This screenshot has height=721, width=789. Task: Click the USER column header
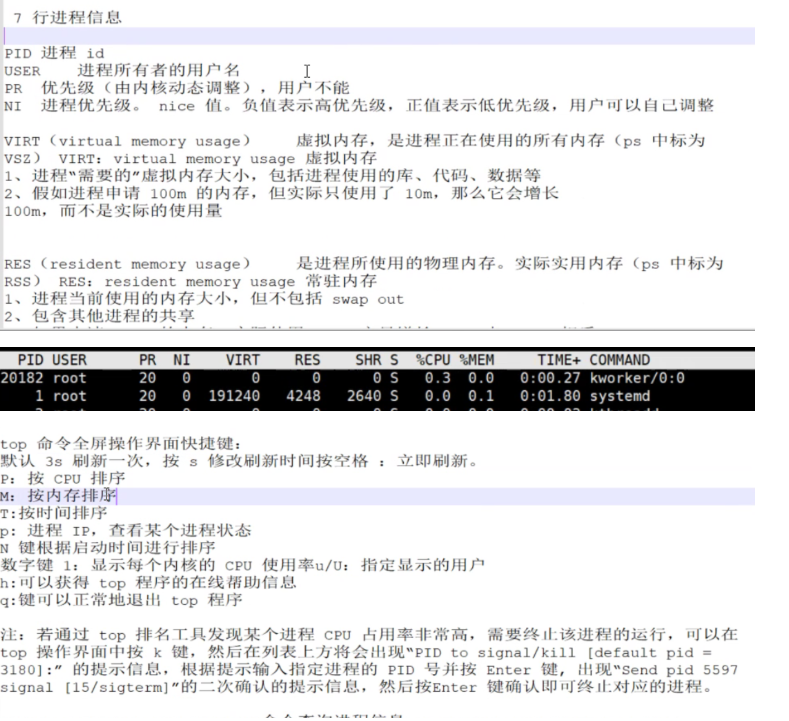[x=69, y=360]
